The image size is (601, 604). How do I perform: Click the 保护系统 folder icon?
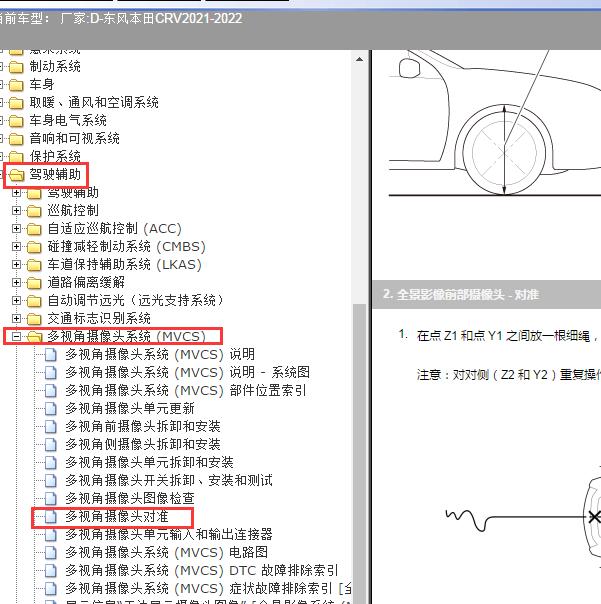(x=16, y=157)
